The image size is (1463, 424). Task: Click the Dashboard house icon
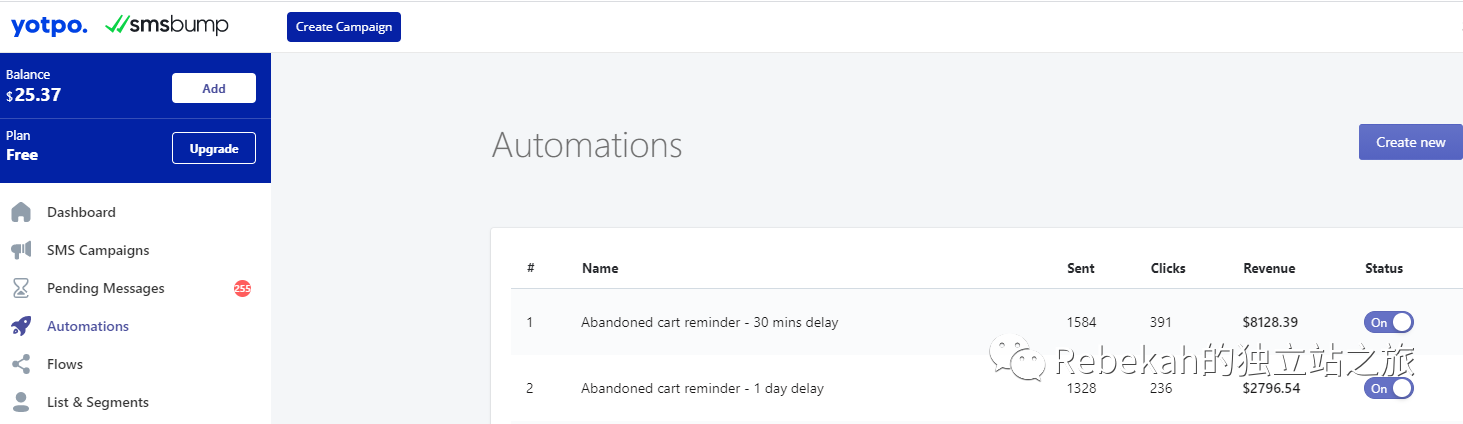coord(20,212)
